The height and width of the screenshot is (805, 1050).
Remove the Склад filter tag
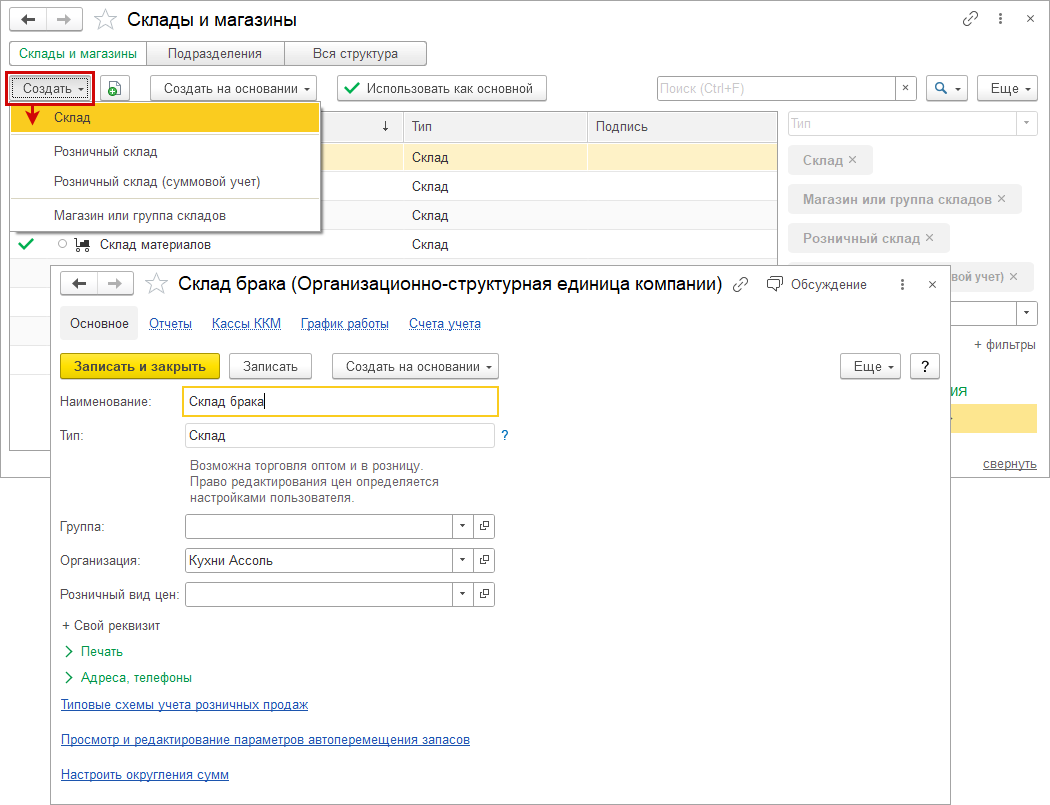pos(853,160)
